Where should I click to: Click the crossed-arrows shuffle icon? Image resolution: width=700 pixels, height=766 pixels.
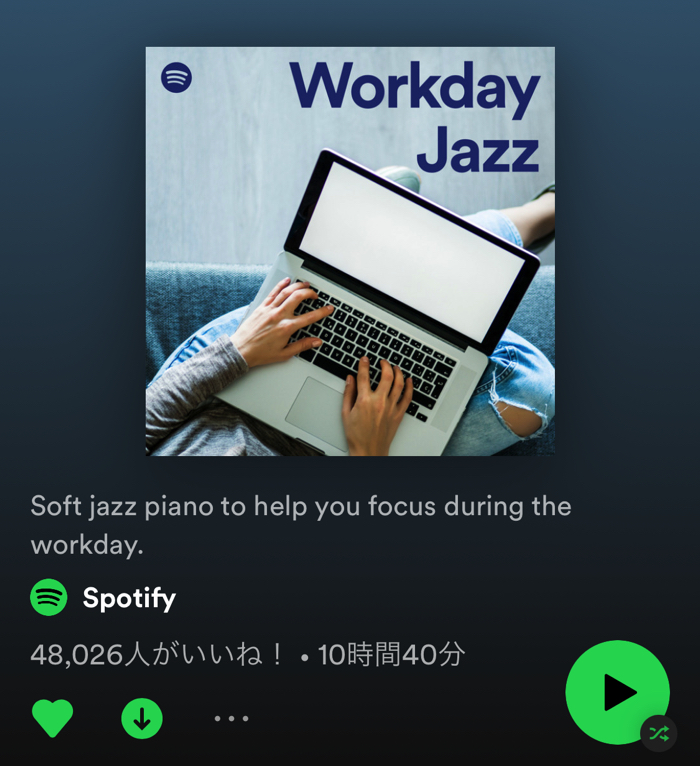click(658, 733)
